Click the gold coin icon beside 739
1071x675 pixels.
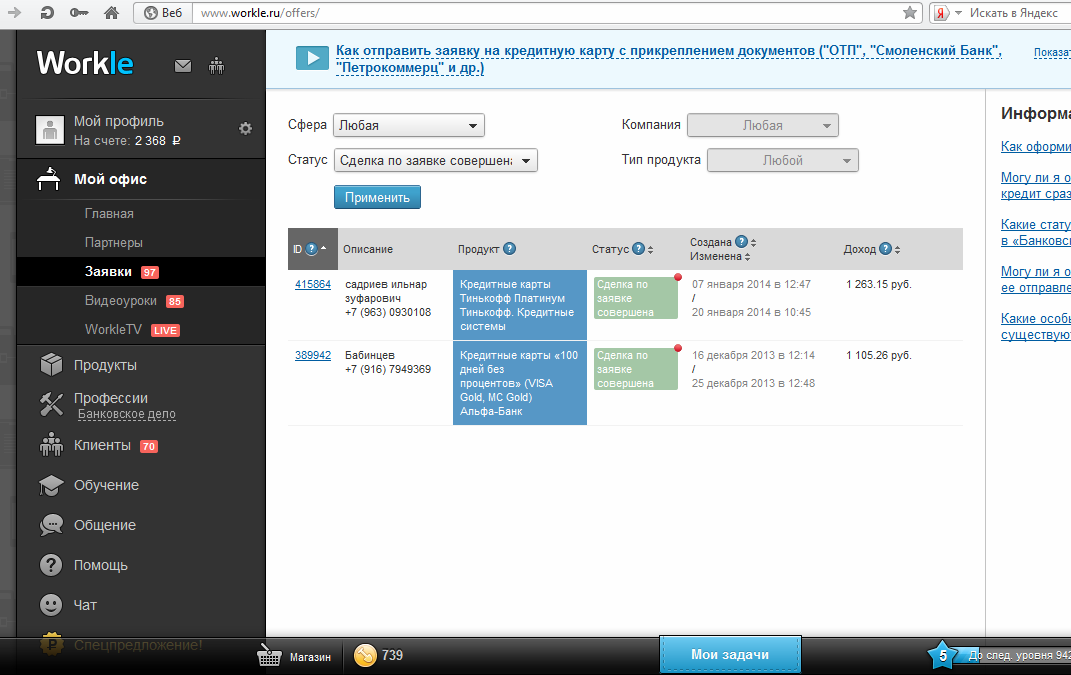365,655
